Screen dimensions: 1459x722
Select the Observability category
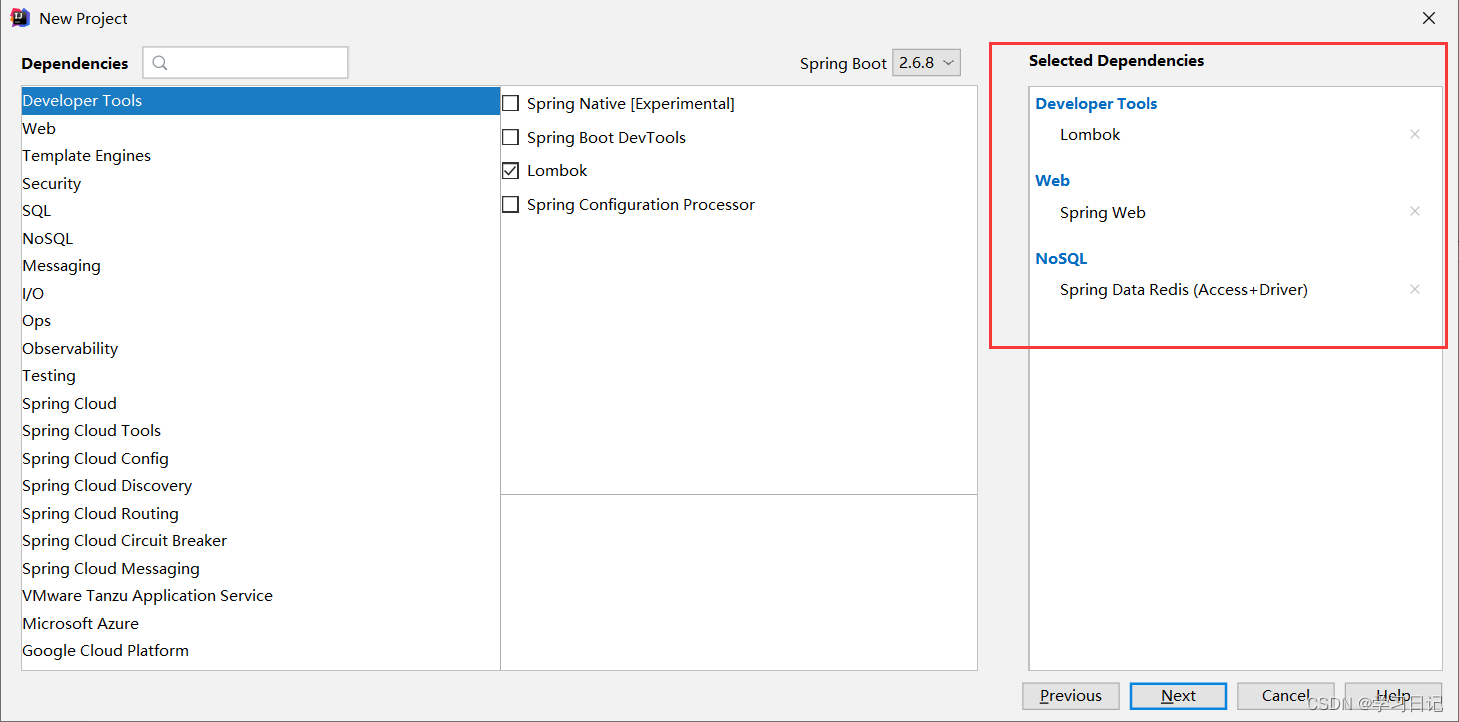tap(261, 348)
